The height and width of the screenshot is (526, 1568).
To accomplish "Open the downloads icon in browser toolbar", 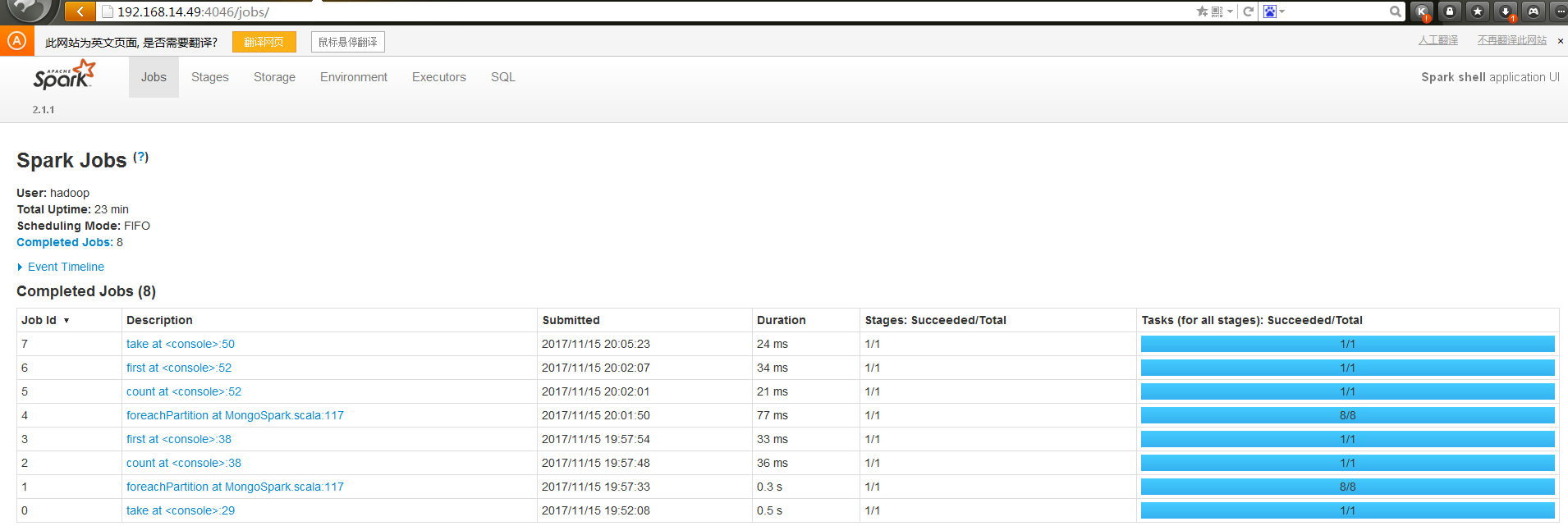I will click(x=1505, y=11).
